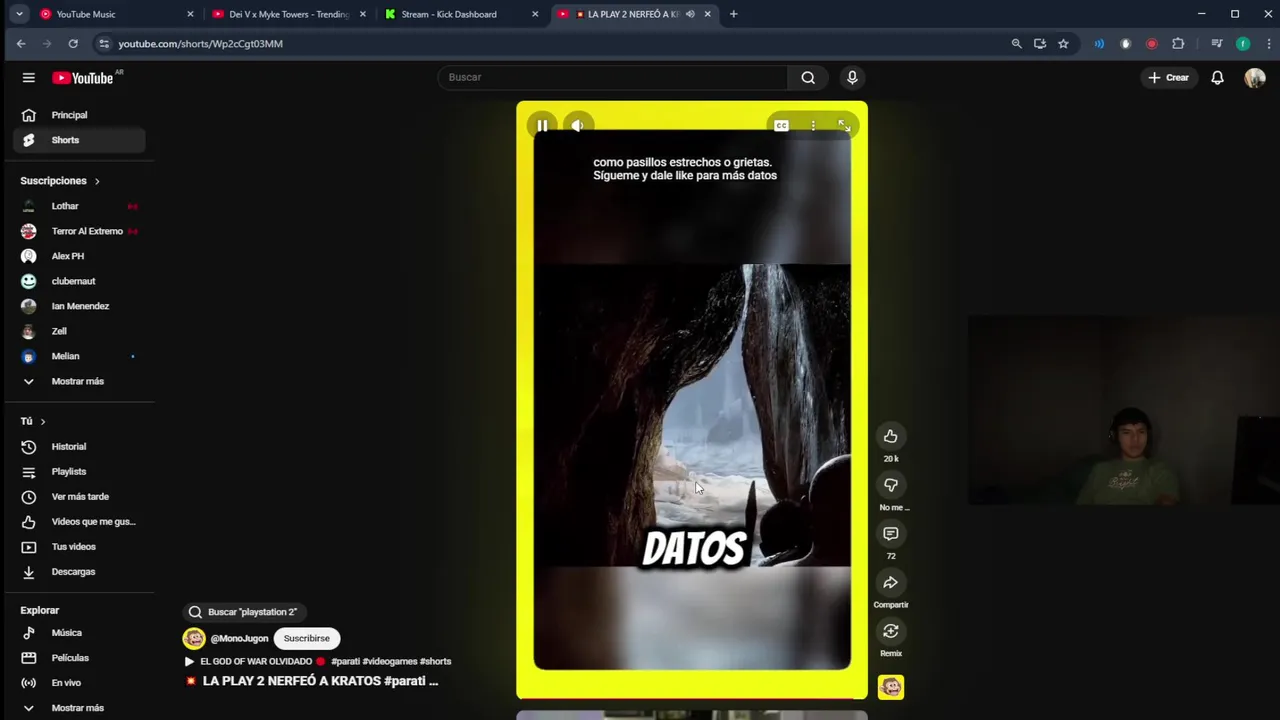The height and width of the screenshot is (720, 1280).
Task: Dislike this Short with the thumbs down
Action: [890, 485]
